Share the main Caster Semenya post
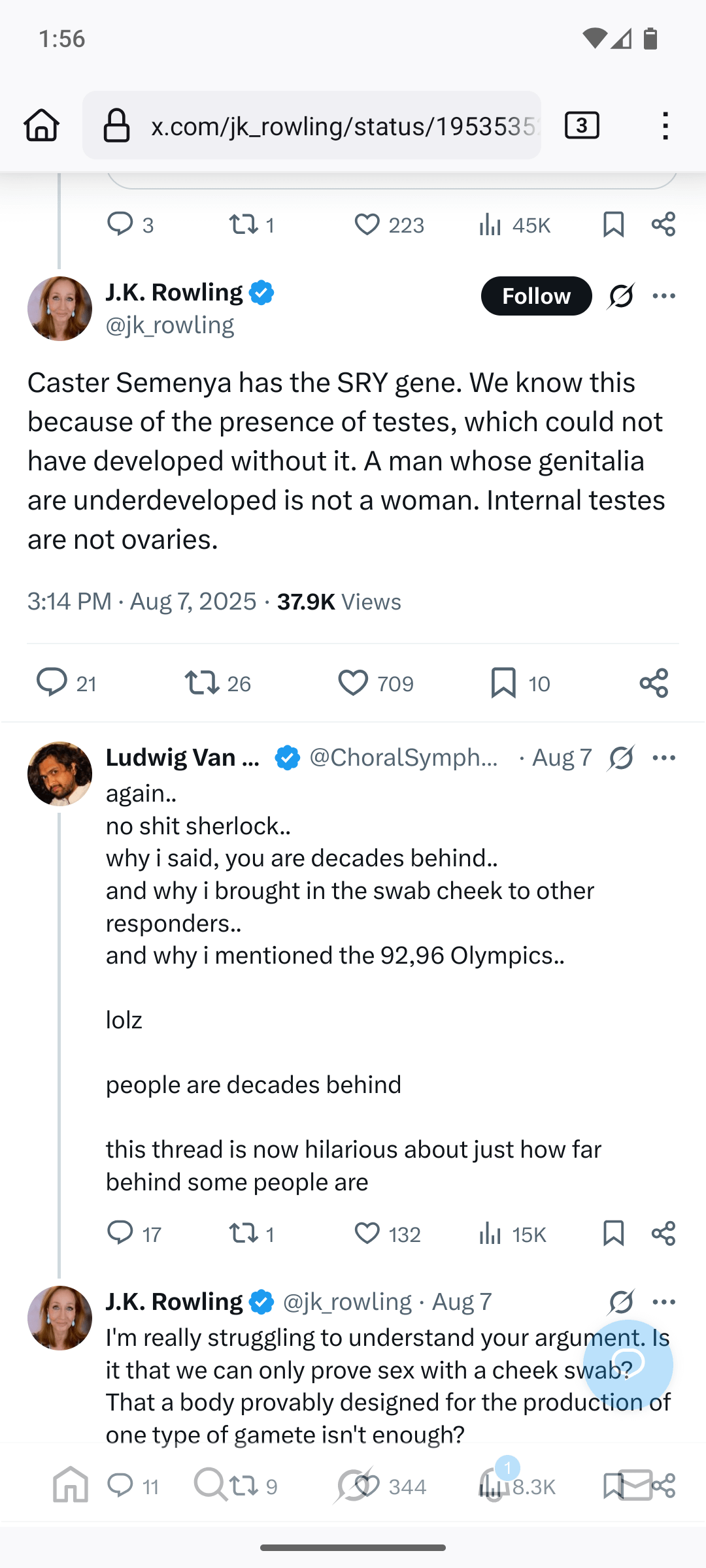Viewport: 706px width, 1568px height. click(654, 683)
